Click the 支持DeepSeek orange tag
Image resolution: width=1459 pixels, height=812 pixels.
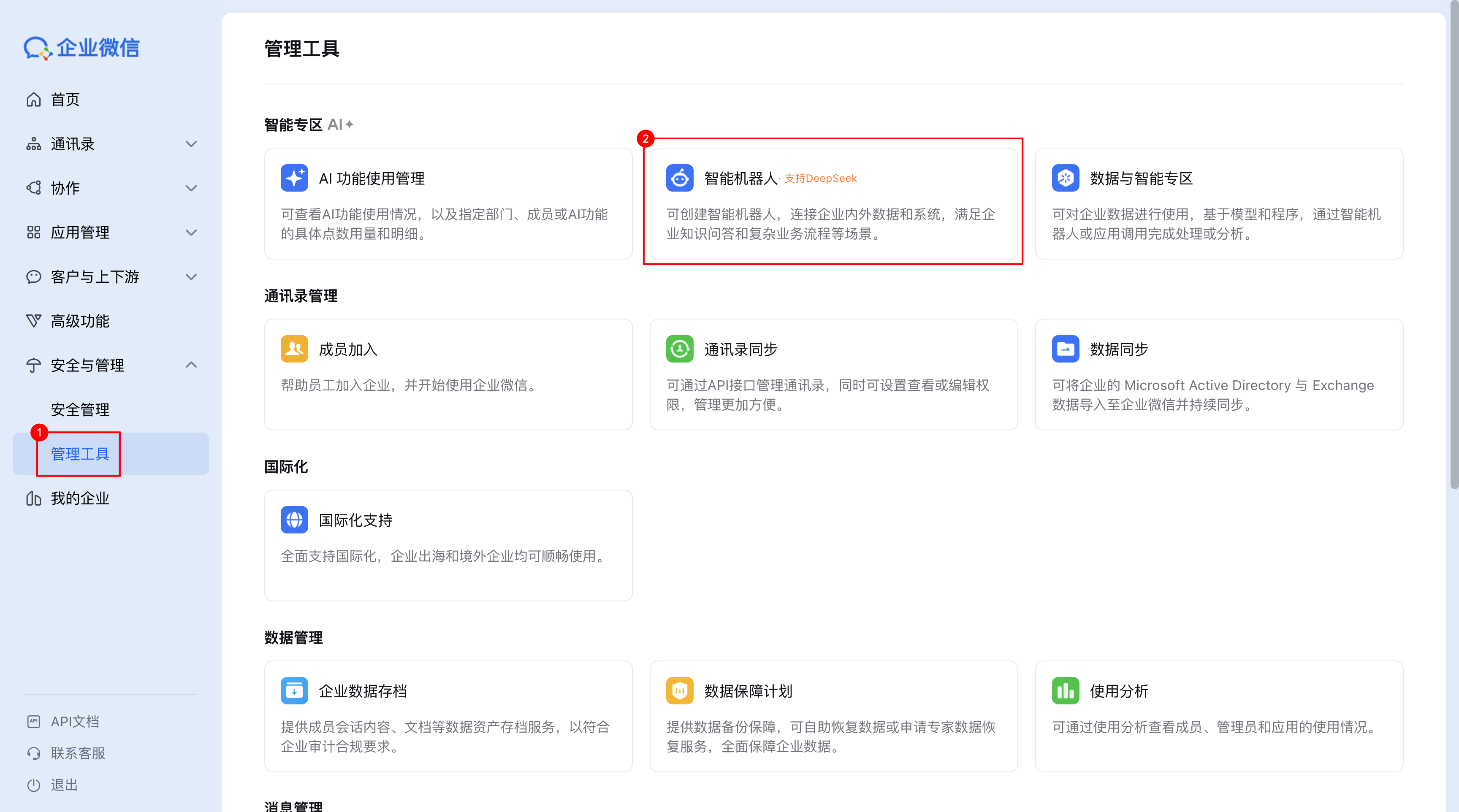tap(820, 179)
